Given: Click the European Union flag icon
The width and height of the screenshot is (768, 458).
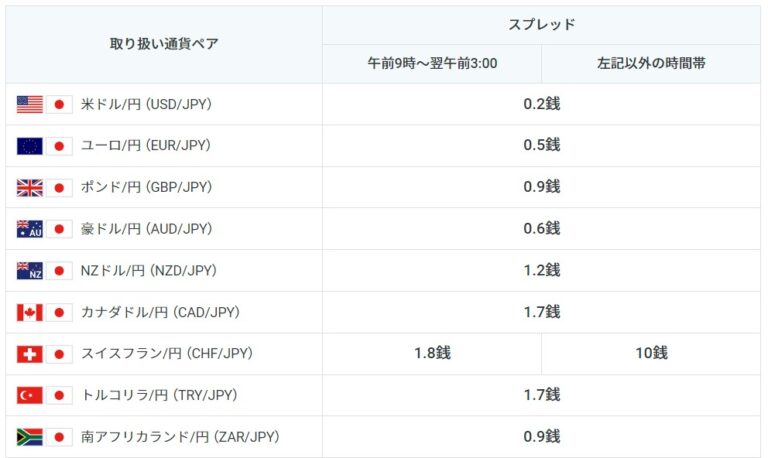Looking at the screenshot, I should [30, 146].
